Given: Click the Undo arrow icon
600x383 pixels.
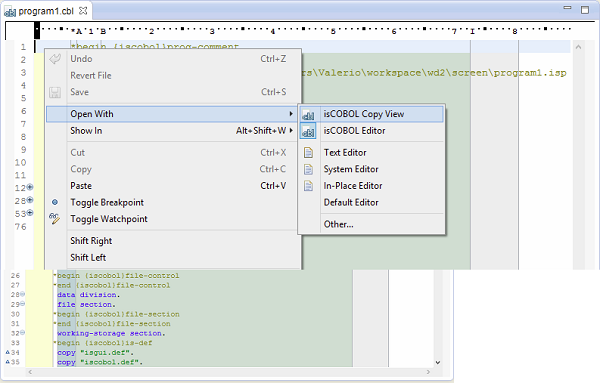Looking at the screenshot, I should [55, 59].
